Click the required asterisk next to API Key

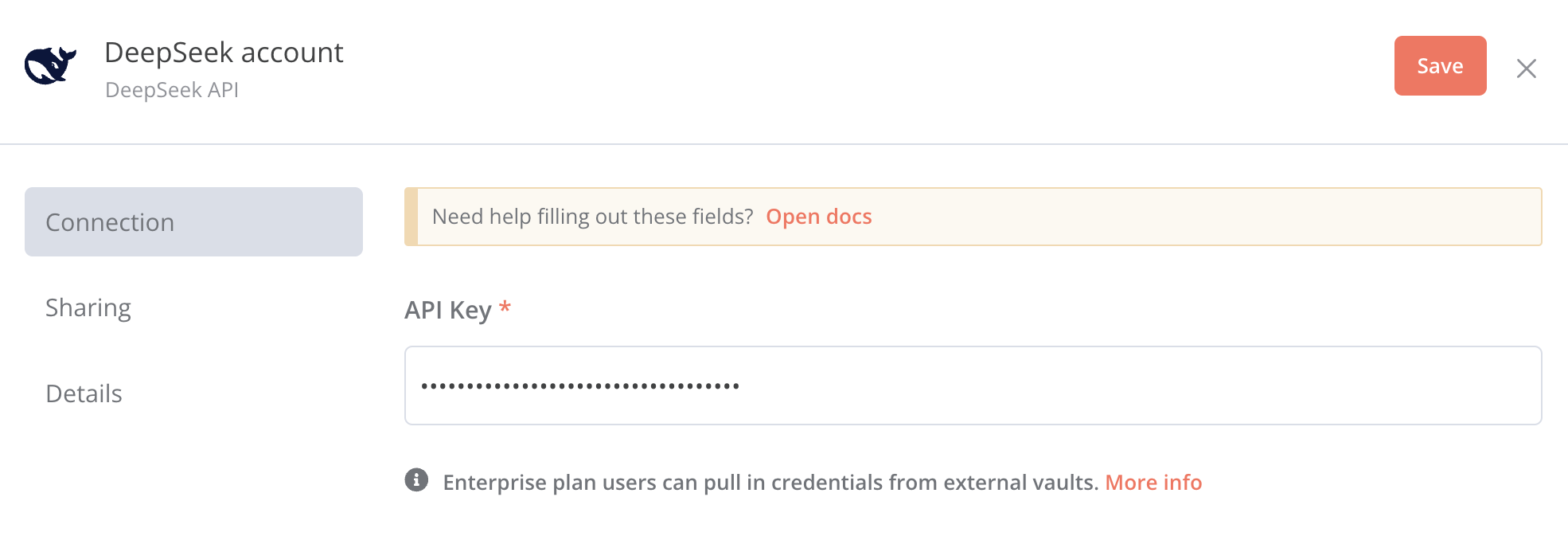pyautogui.click(x=506, y=308)
